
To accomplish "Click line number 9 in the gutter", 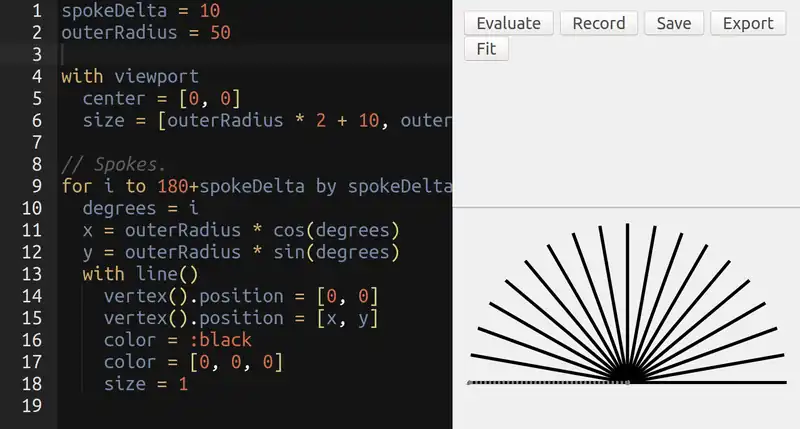I will pyautogui.click(x=36, y=186).
